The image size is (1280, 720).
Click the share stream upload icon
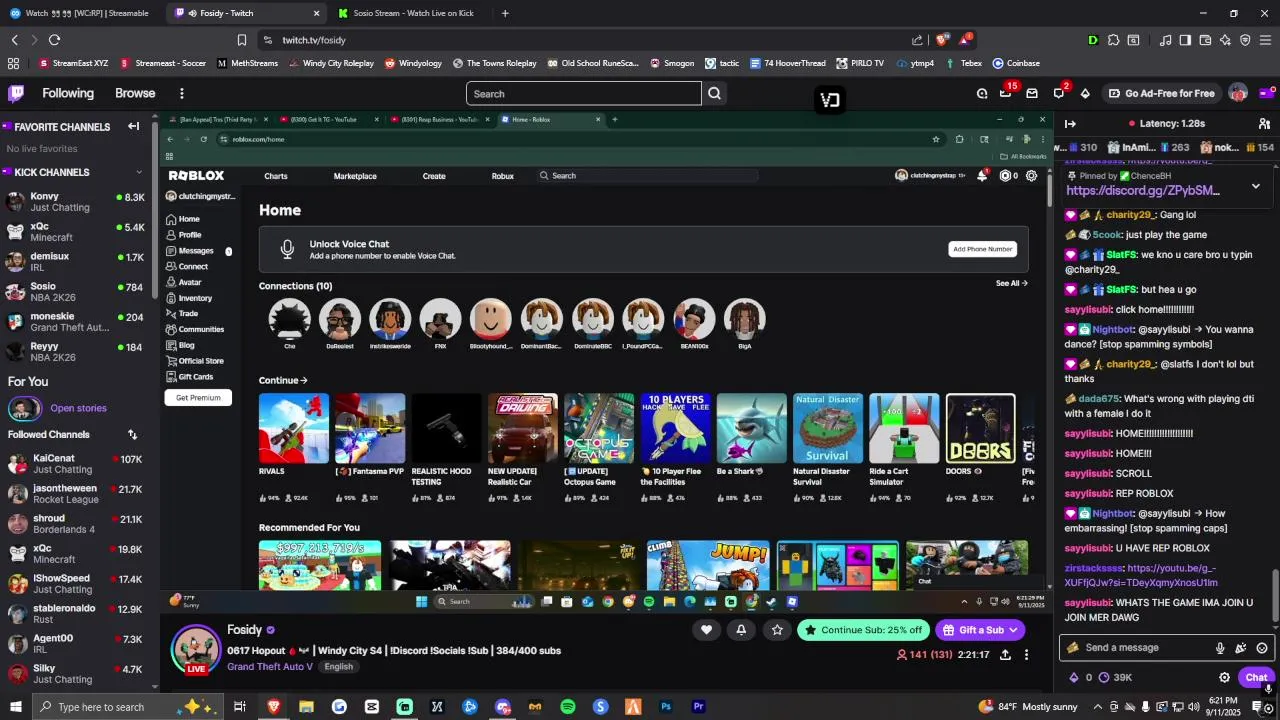pos(1005,655)
